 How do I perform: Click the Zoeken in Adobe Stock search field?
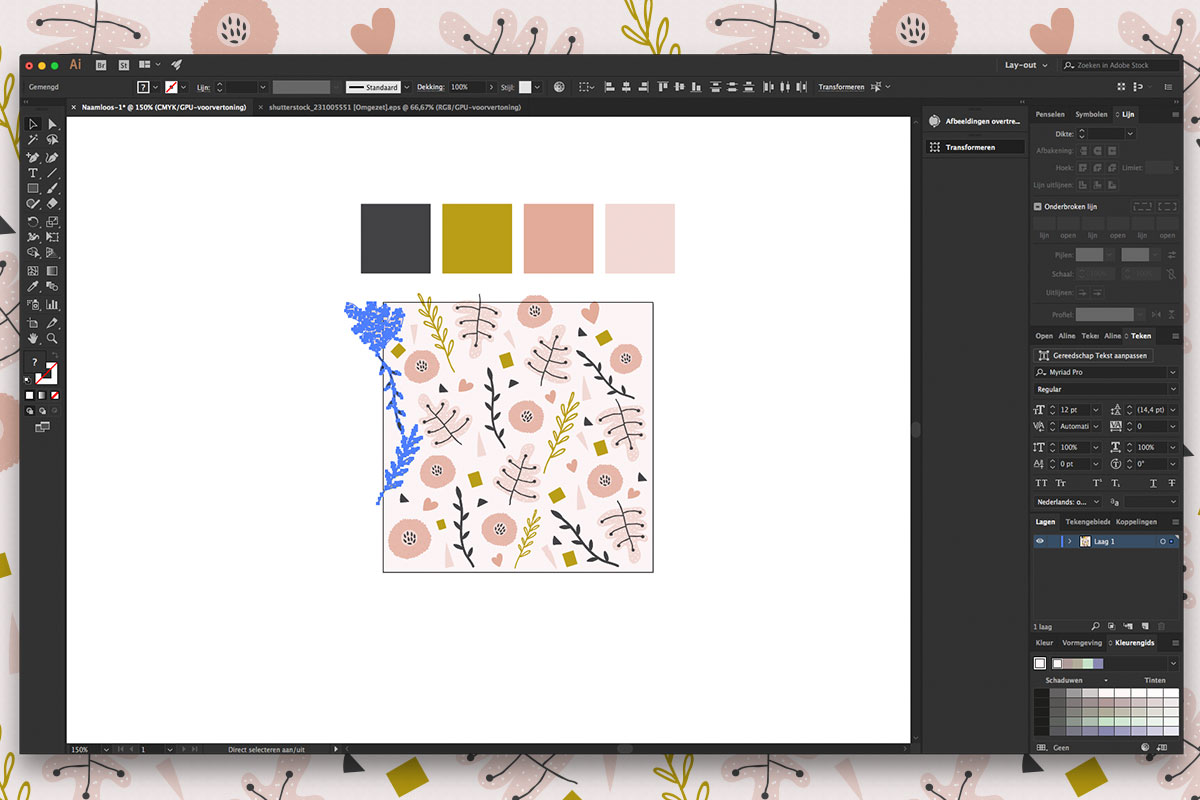(1120, 65)
